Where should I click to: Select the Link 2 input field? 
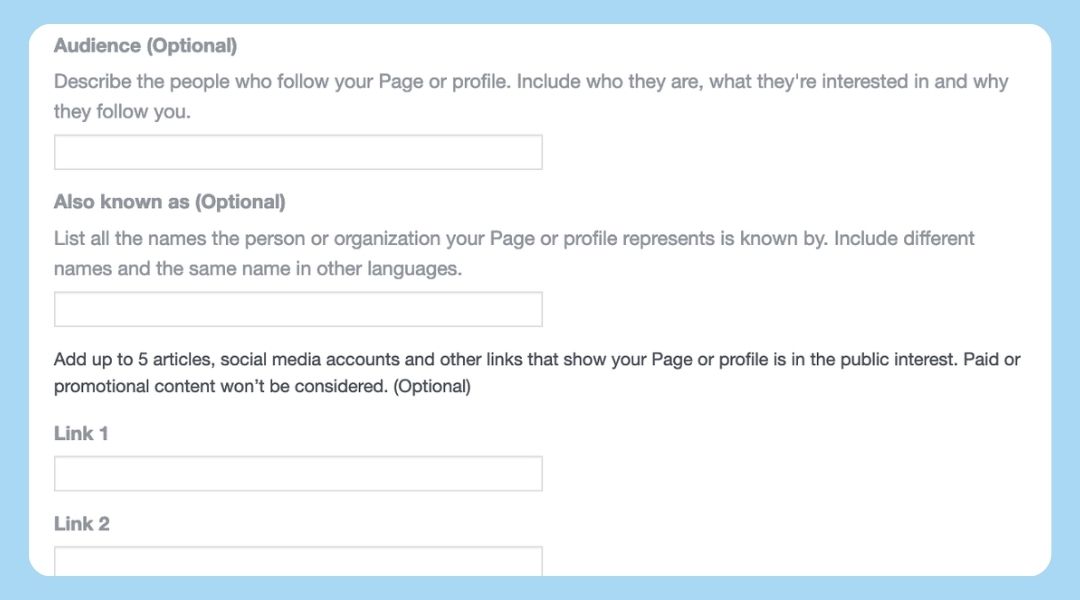point(298,561)
